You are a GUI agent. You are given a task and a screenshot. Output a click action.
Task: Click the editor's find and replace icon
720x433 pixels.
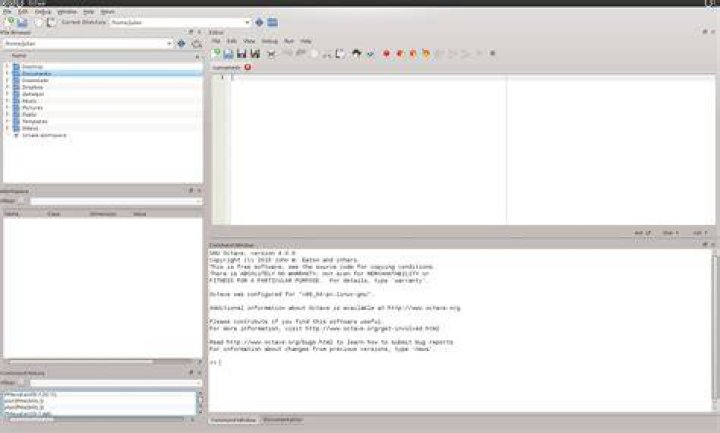coord(356,54)
